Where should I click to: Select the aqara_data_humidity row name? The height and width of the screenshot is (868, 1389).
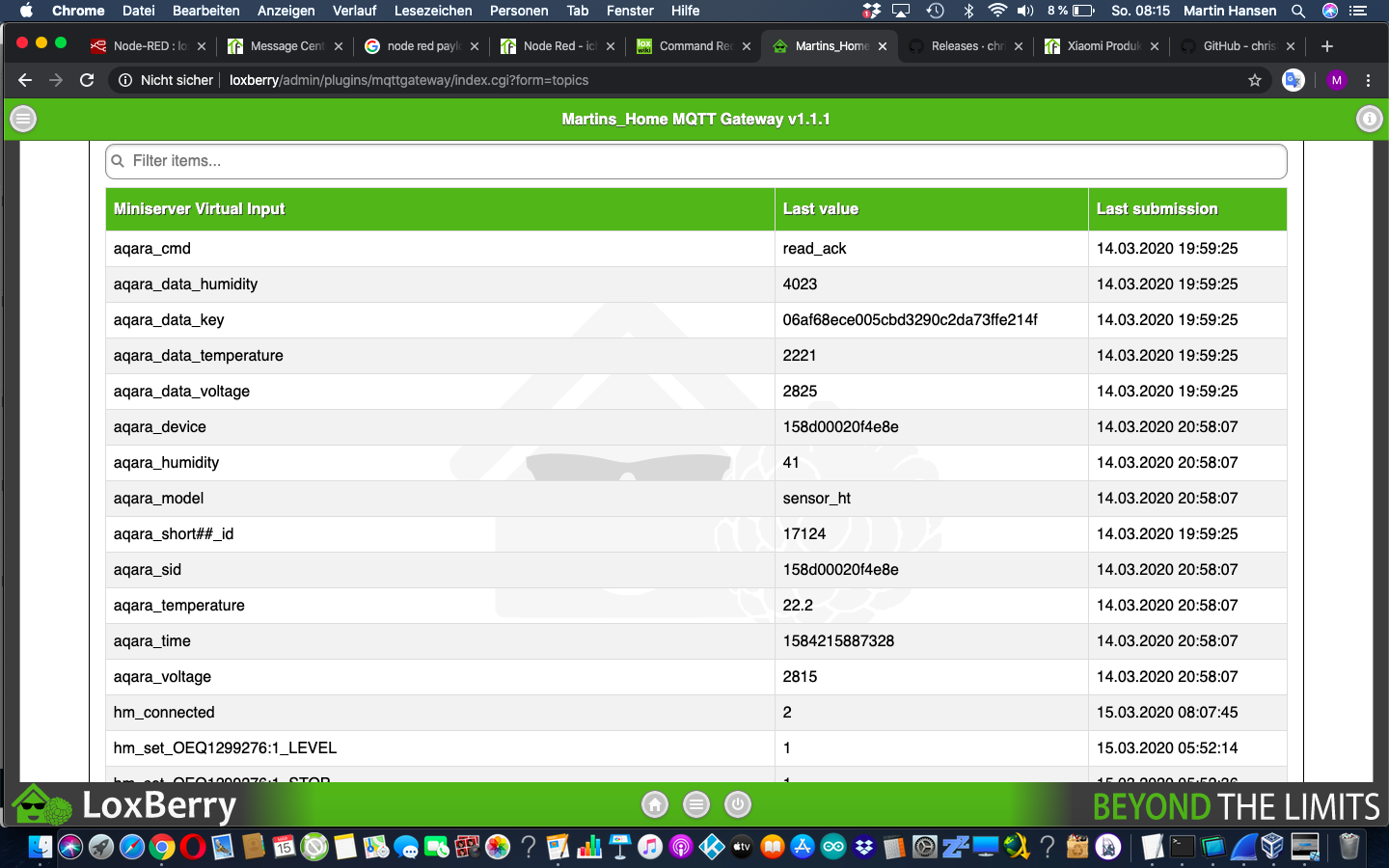coord(185,284)
